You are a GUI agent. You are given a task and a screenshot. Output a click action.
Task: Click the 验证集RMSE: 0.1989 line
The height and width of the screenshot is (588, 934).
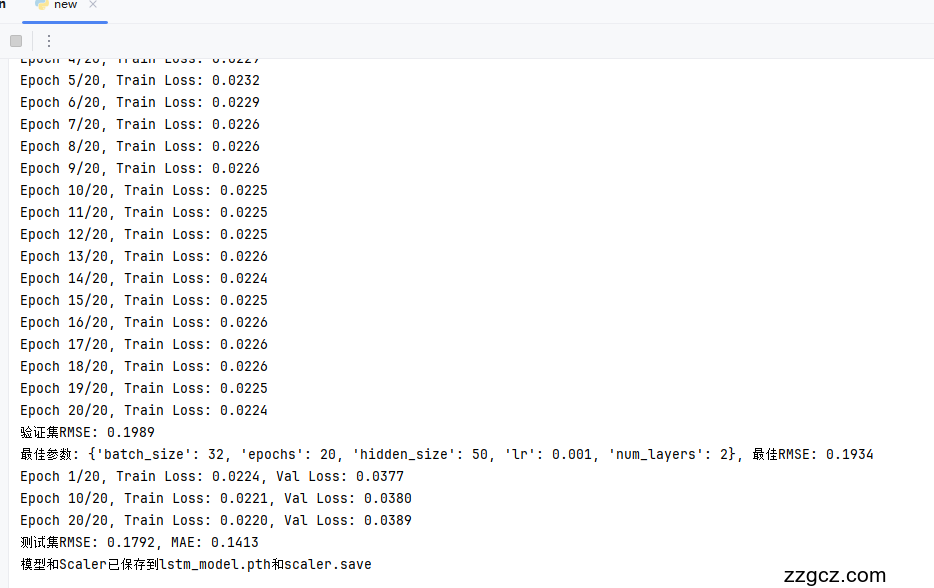click(x=87, y=432)
